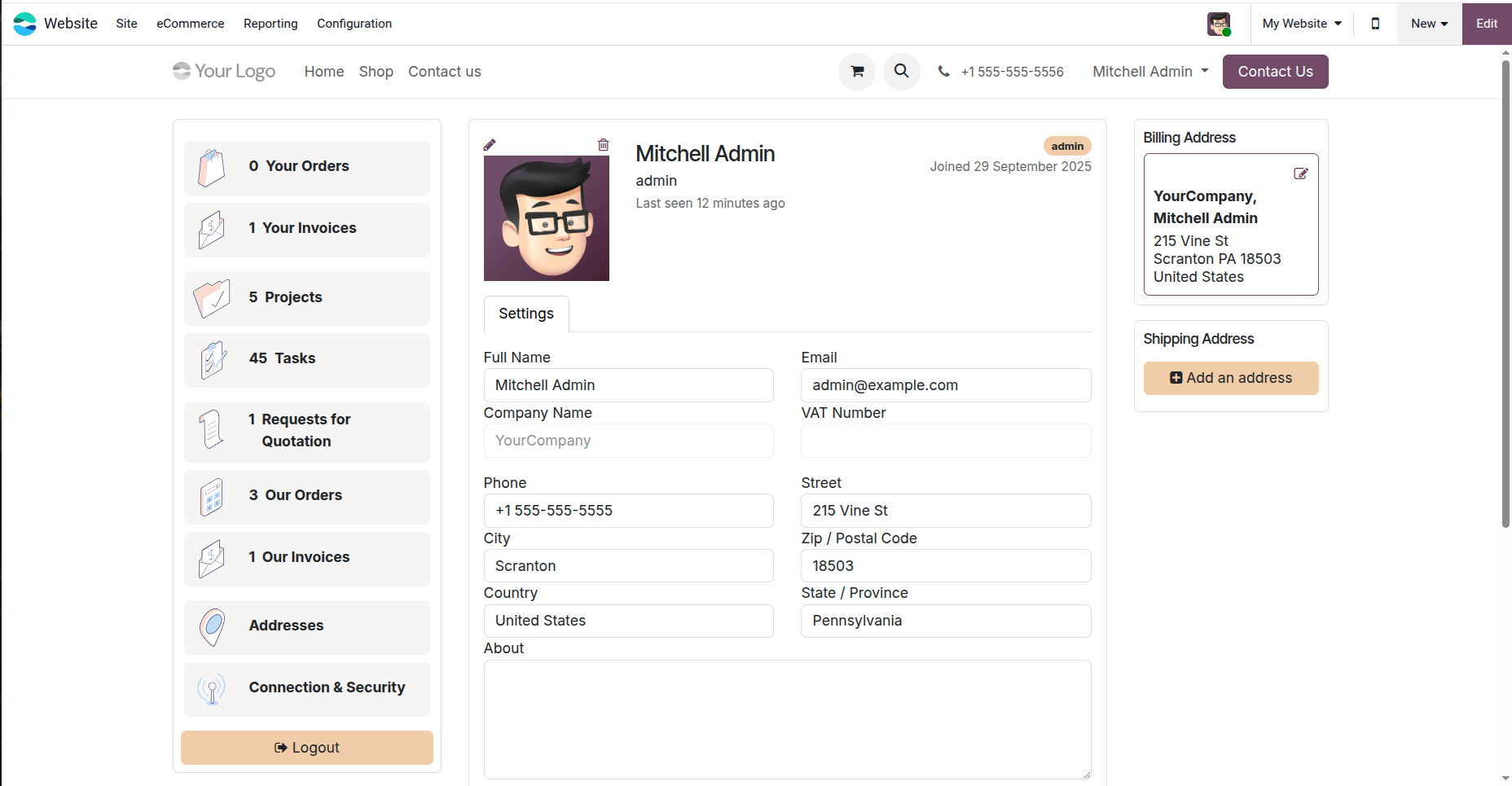Click the Logout button

307,748
